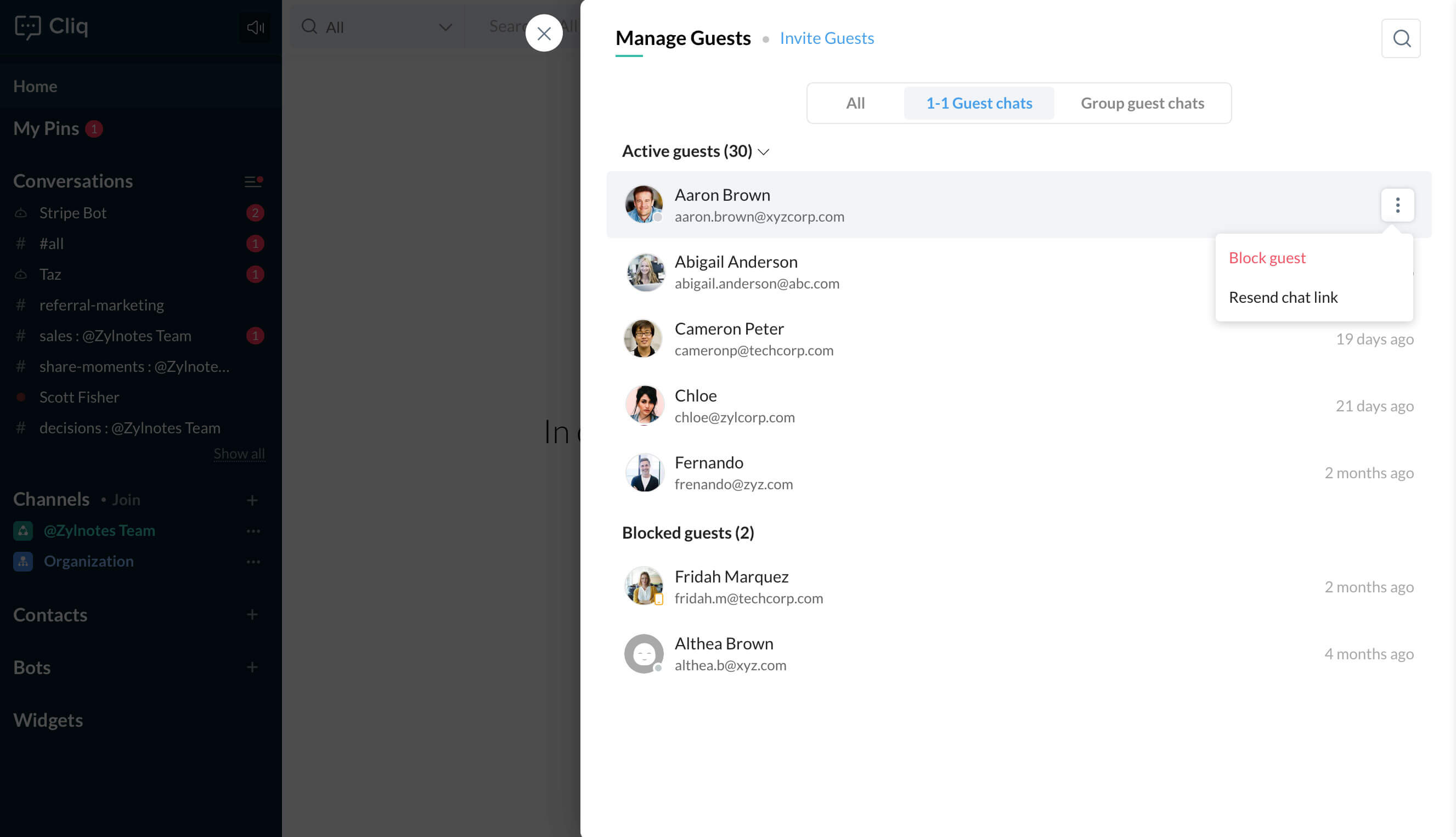Viewport: 1456px width, 837px height.
Task: Click Chloe's profile picture
Action: [x=644, y=405]
